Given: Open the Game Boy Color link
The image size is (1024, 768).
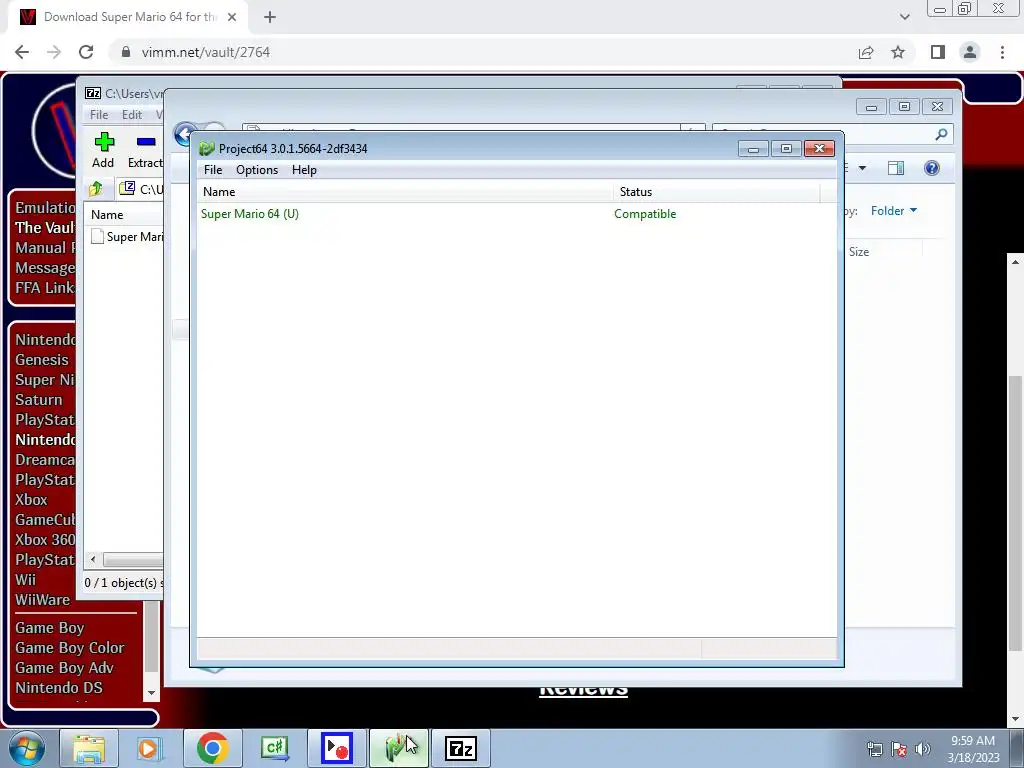Looking at the screenshot, I should pos(70,648).
